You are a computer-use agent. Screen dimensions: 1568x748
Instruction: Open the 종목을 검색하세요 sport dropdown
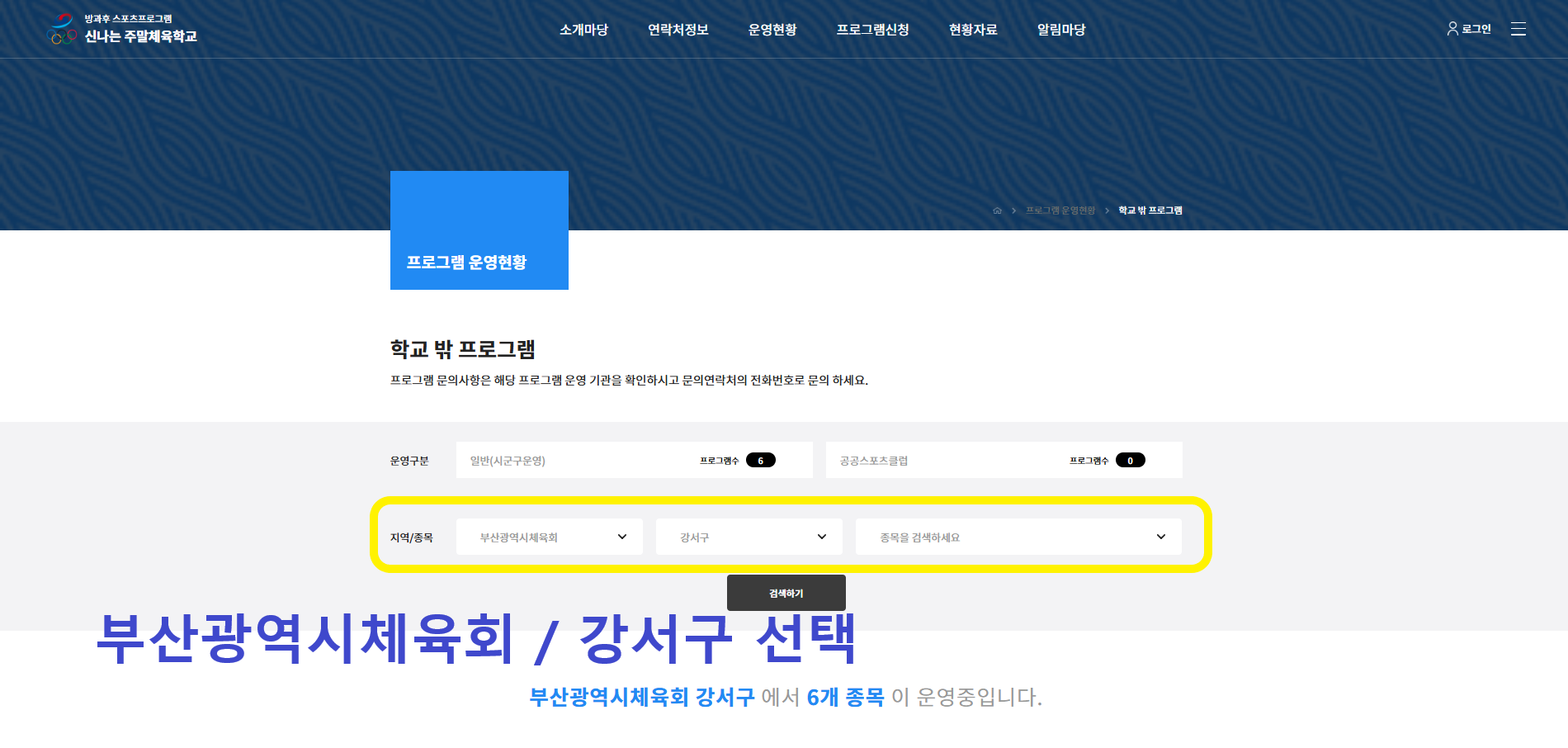point(1018,537)
